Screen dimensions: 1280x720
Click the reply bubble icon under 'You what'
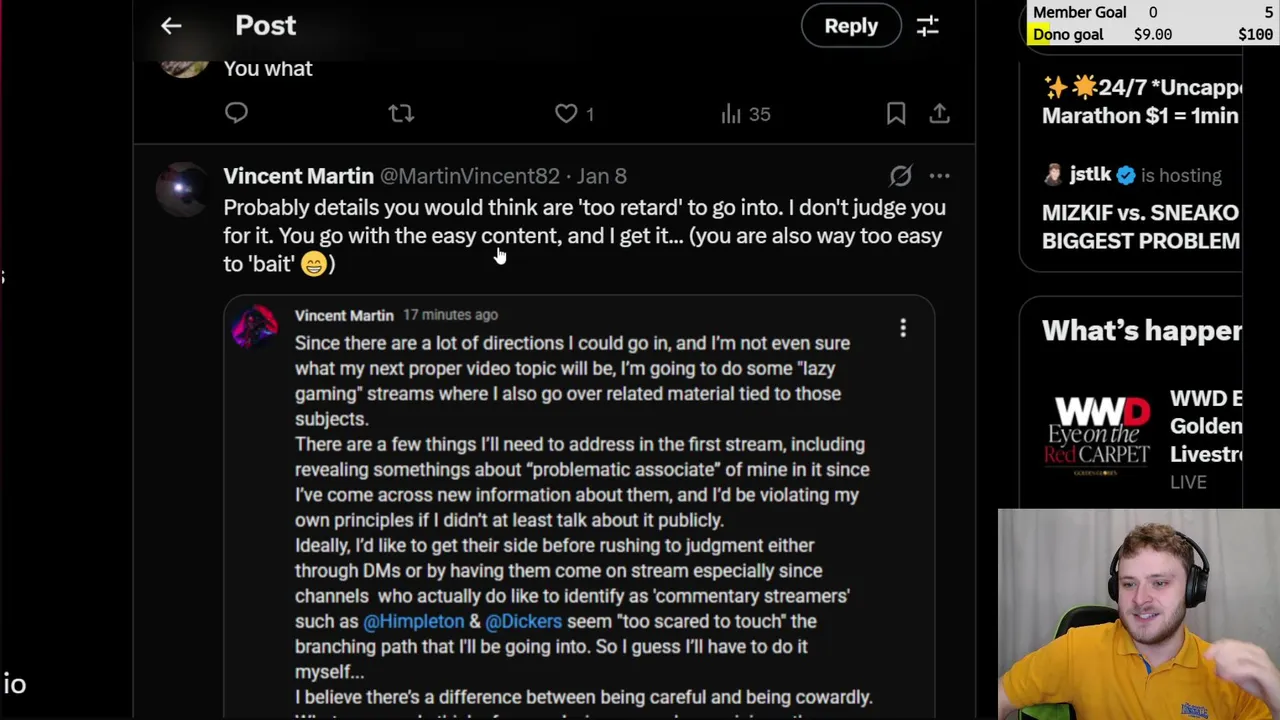[x=236, y=113]
